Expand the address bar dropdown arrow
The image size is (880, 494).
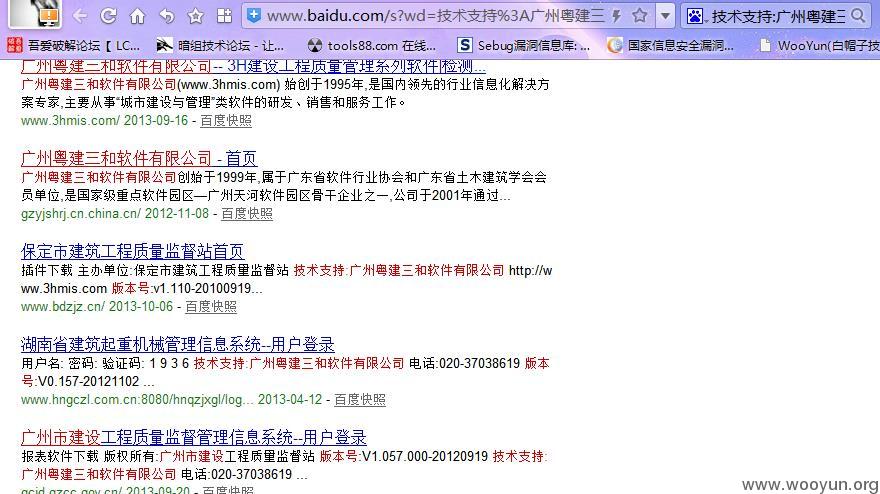click(x=665, y=16)
